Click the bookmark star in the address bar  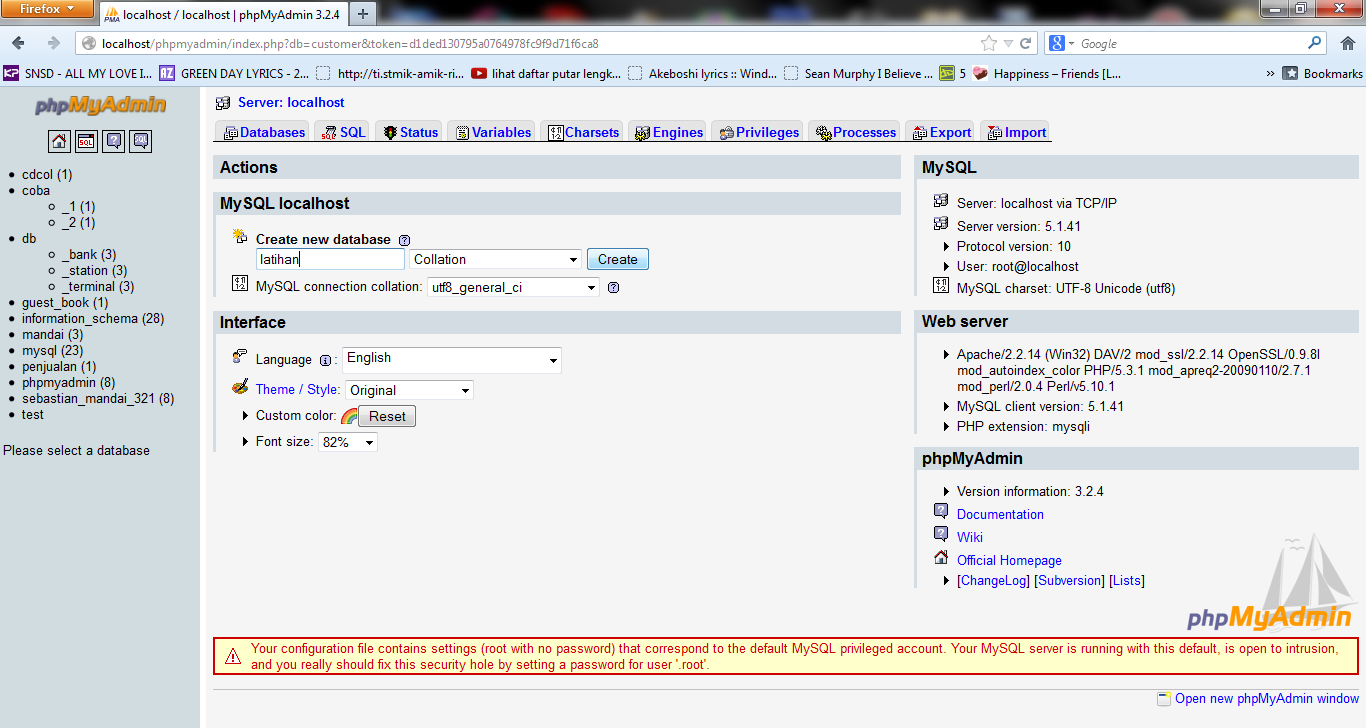[x=989, y=43]
